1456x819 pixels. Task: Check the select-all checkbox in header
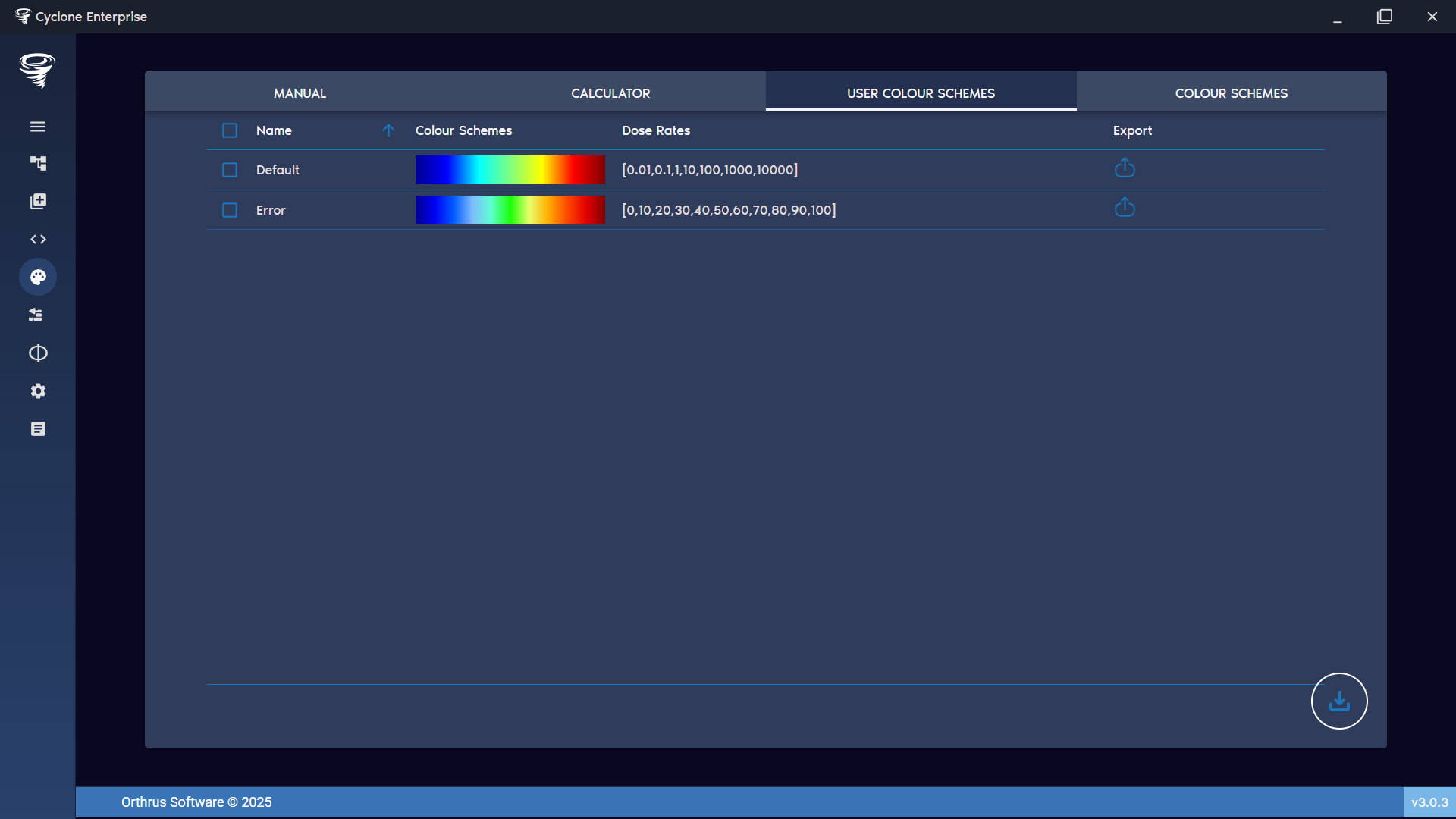pos(230,130)
